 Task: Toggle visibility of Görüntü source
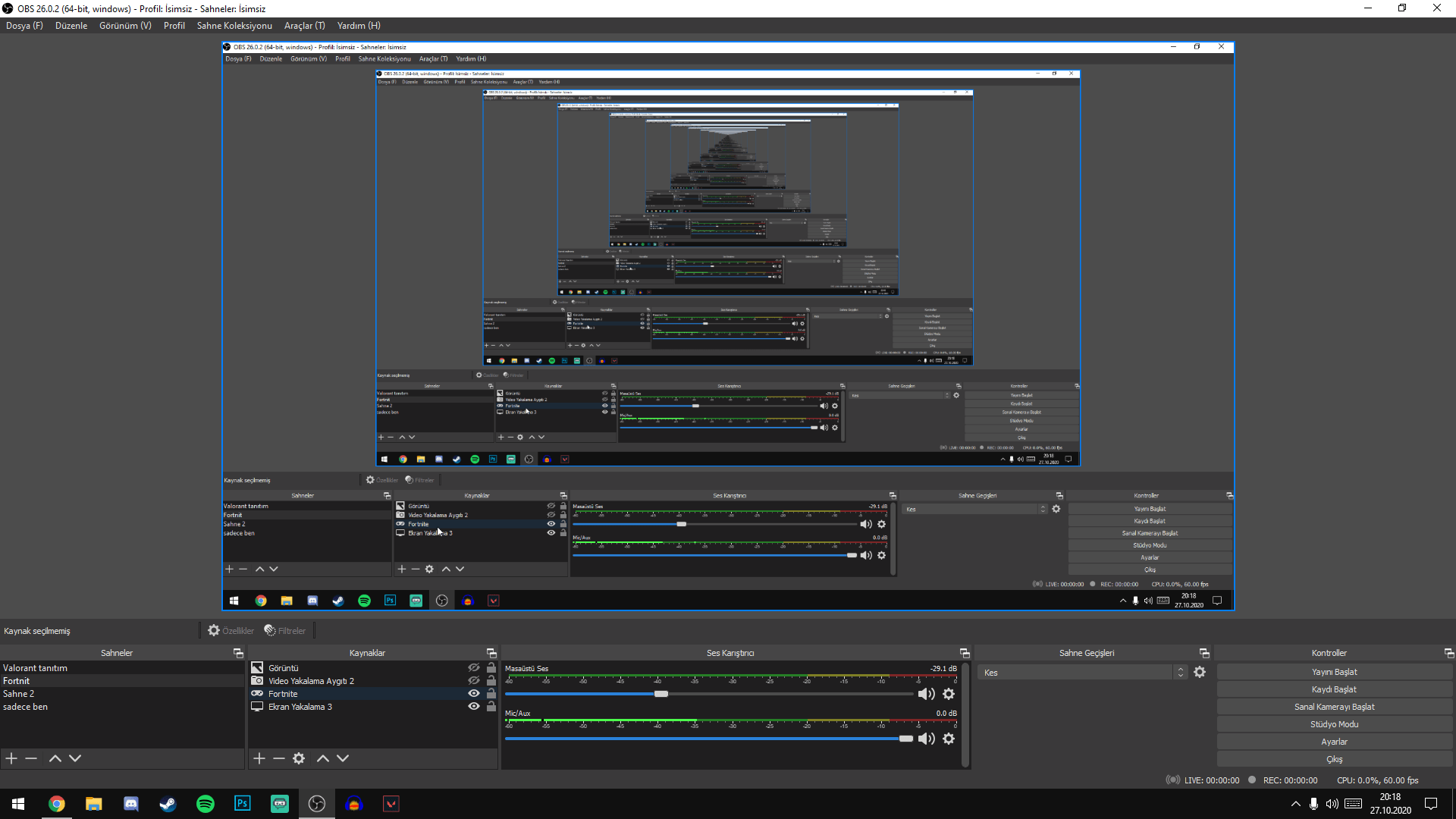474,668
